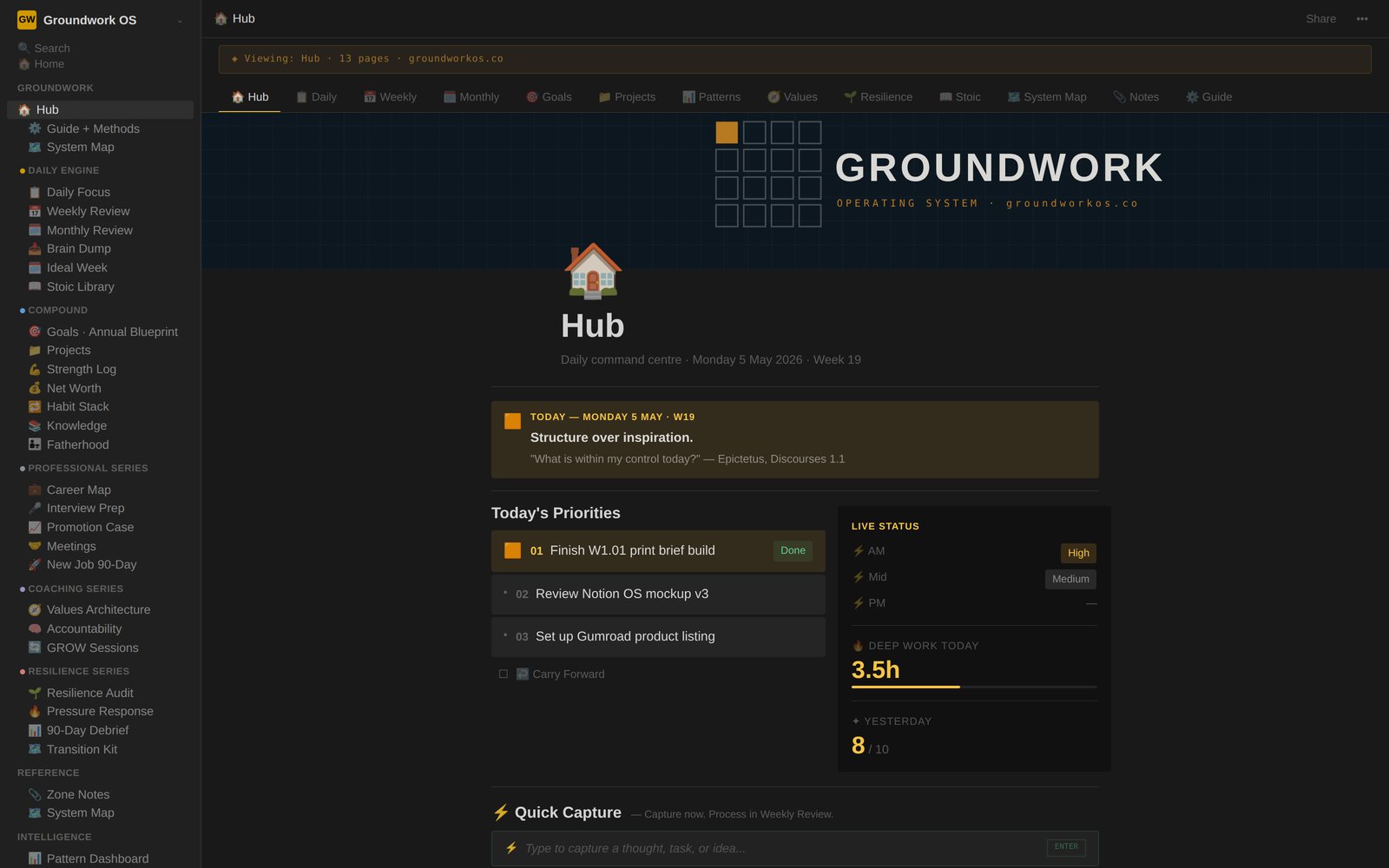
Task: Click the books icon beside Knowledge
Action: click(x=35, y=425)
